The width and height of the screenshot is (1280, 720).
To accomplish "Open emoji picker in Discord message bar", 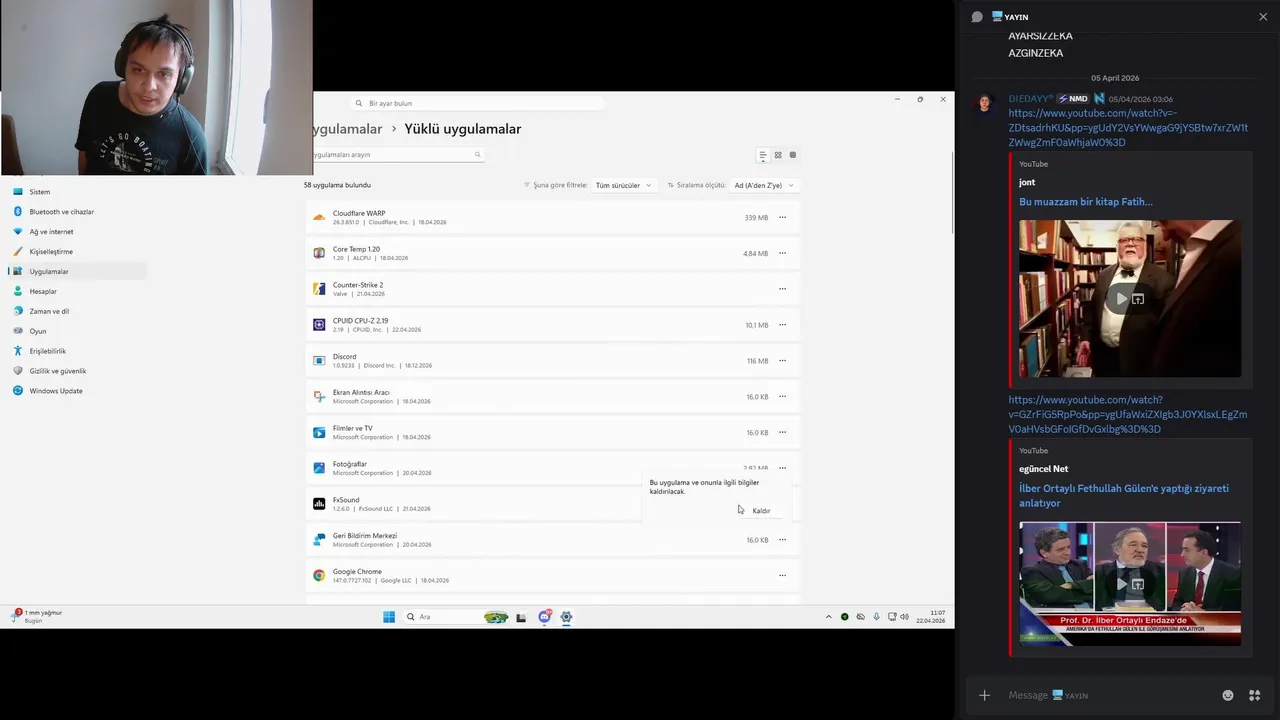I will click(1228, 695).
